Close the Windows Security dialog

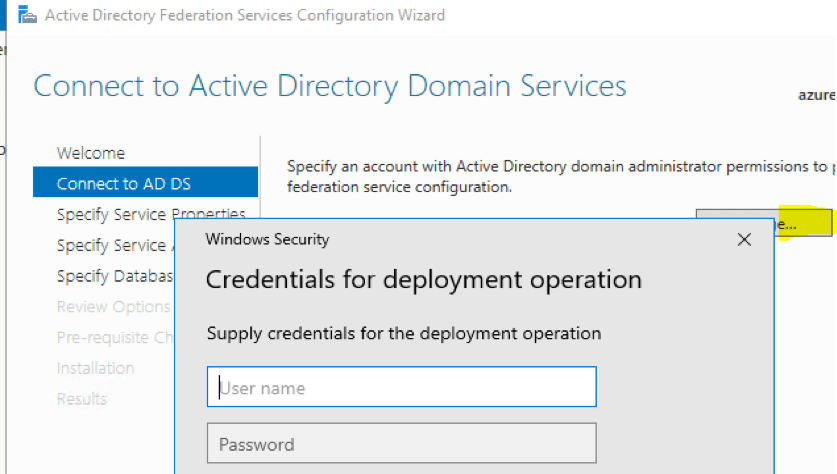pyautogui.click(x=744, y=240)
